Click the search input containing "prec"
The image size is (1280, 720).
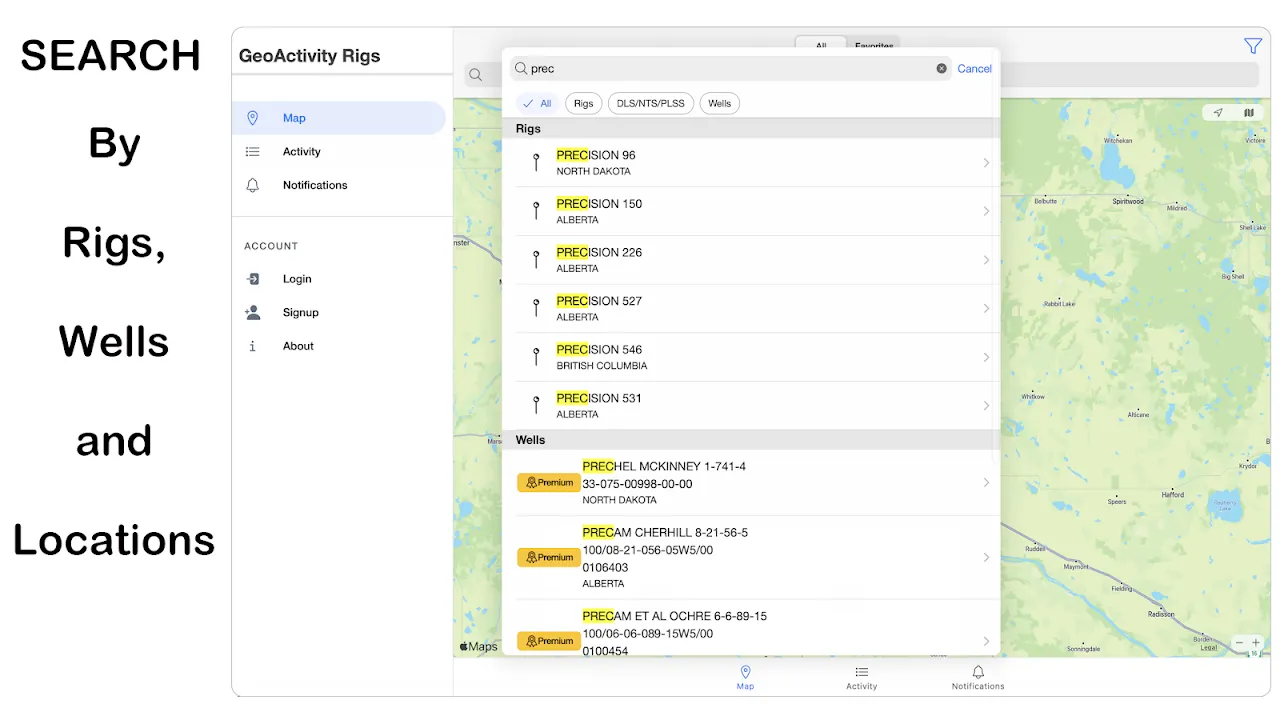[x=730, y=69]
